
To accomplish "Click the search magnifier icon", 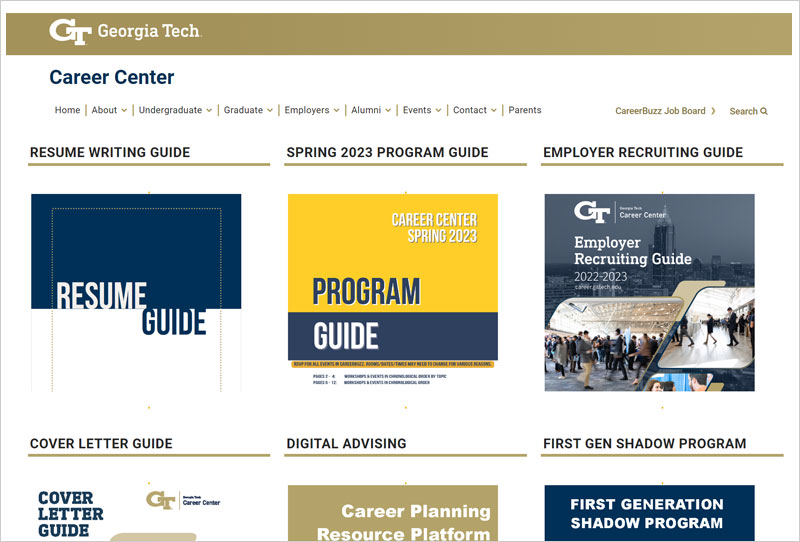I will point(764,111).
